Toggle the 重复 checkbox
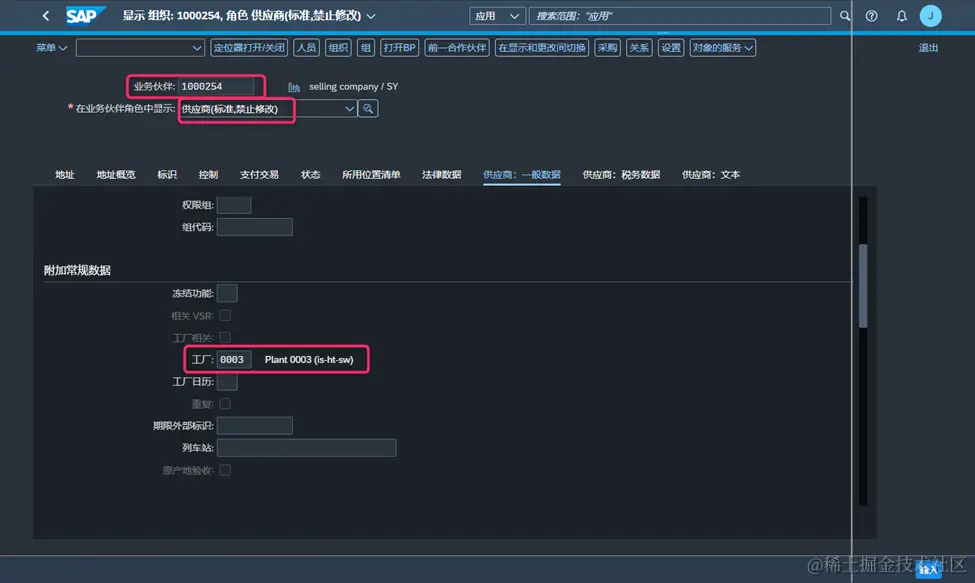This screenshot has height=583, width=975. 225,404
